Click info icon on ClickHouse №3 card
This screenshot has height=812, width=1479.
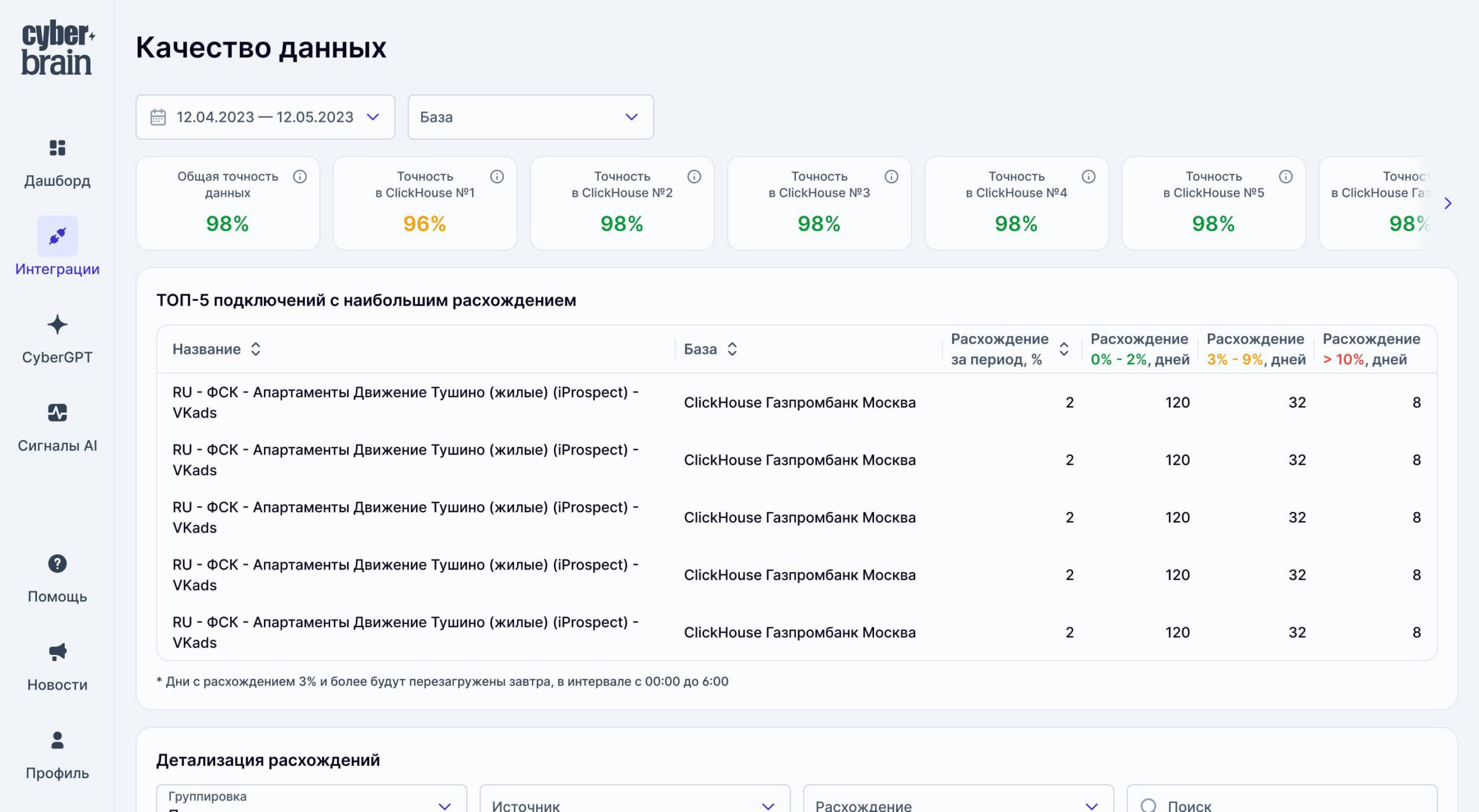coord(891,177)
